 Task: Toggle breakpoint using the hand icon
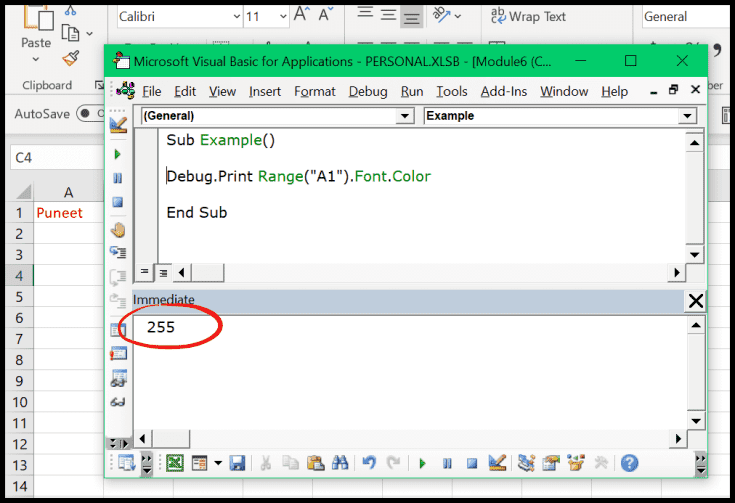(x=118, y=230)
